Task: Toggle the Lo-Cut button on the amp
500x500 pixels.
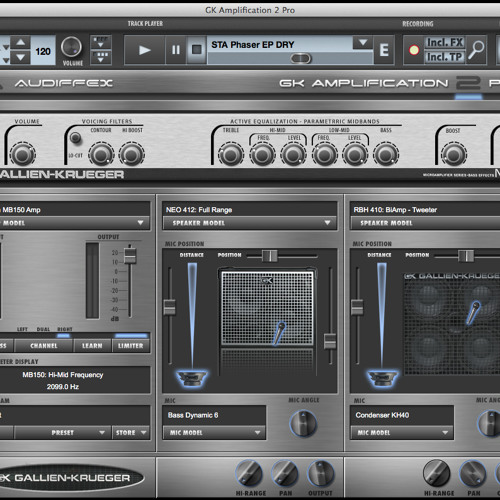Action: coord(76,138)
